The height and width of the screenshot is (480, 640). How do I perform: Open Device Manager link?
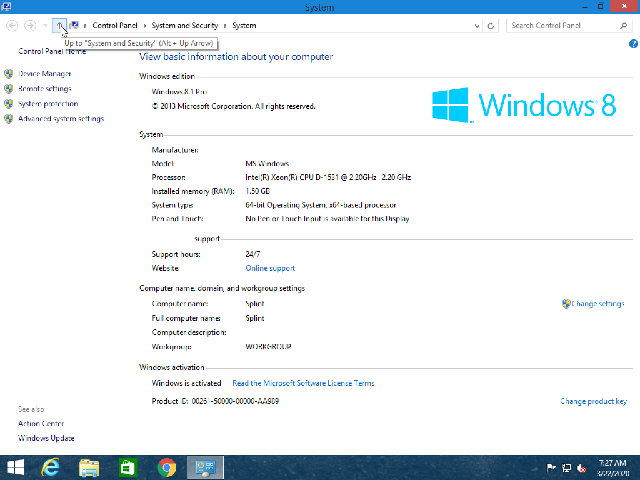point(44,74)
